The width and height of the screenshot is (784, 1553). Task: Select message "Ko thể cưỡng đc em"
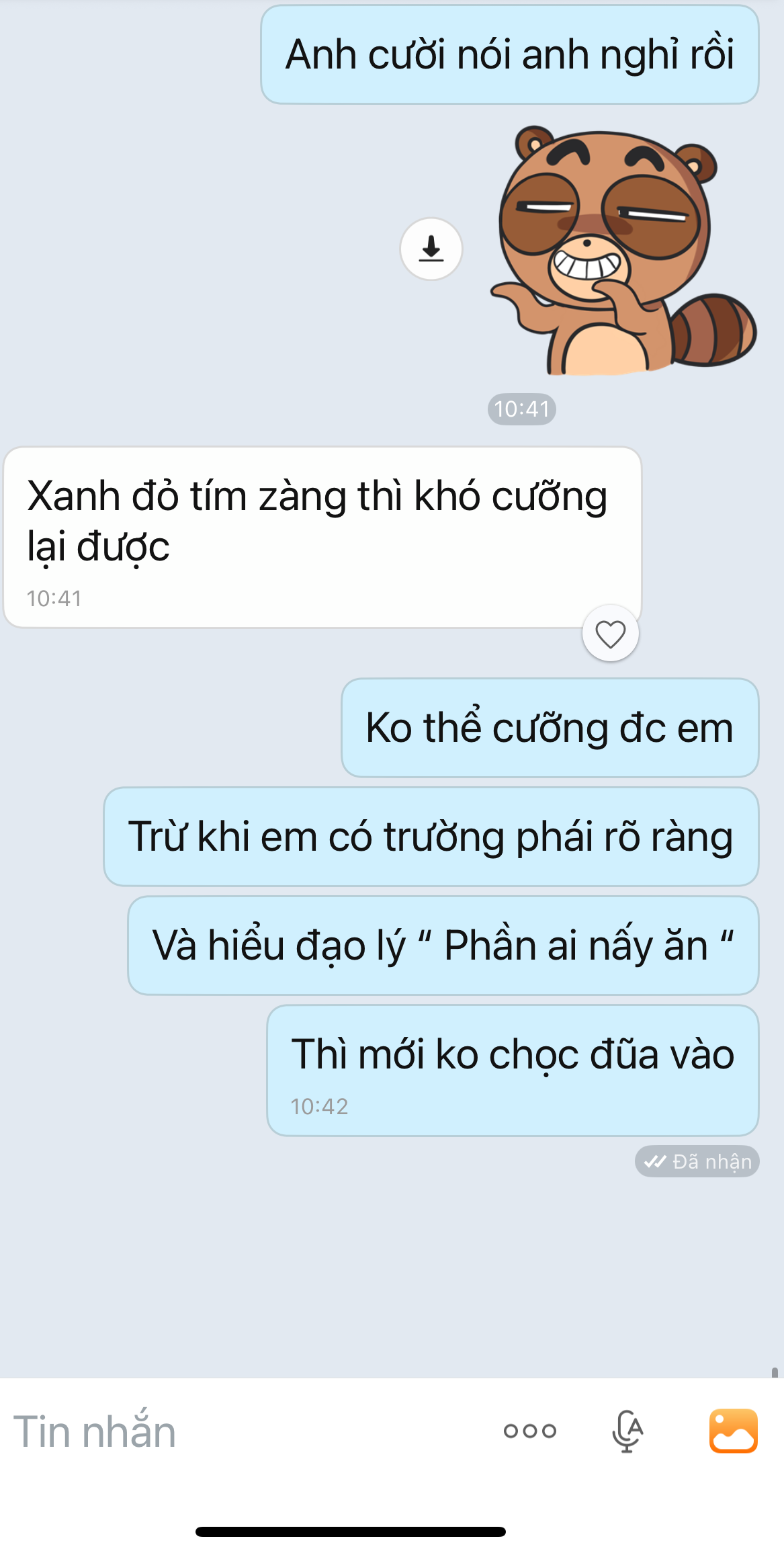point(550,728)
